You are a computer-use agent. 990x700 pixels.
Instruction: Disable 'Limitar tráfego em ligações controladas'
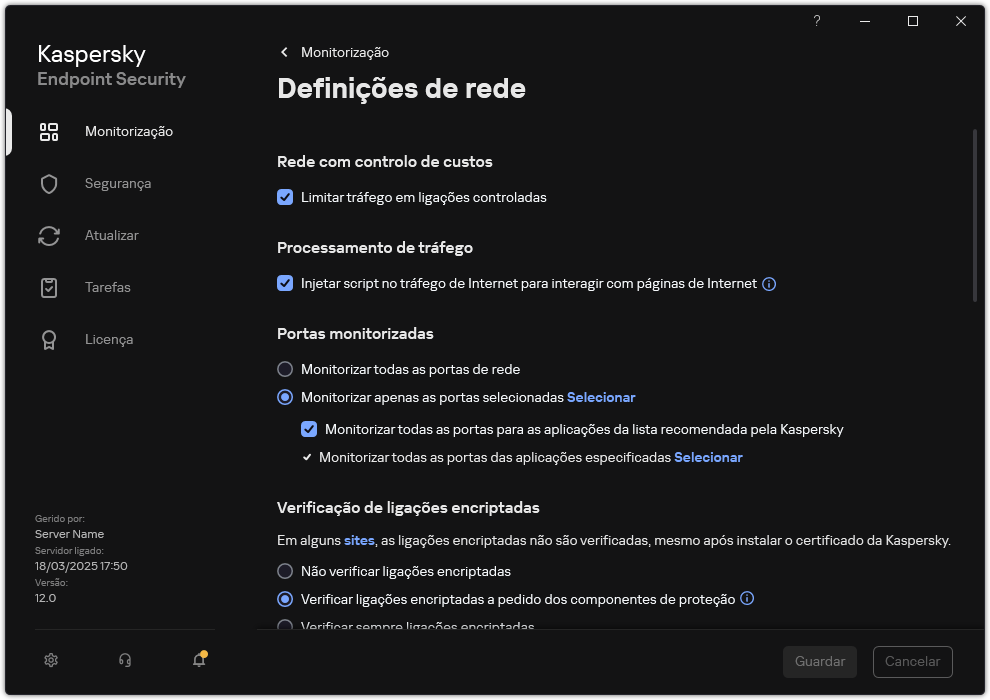tap(285, 197)
